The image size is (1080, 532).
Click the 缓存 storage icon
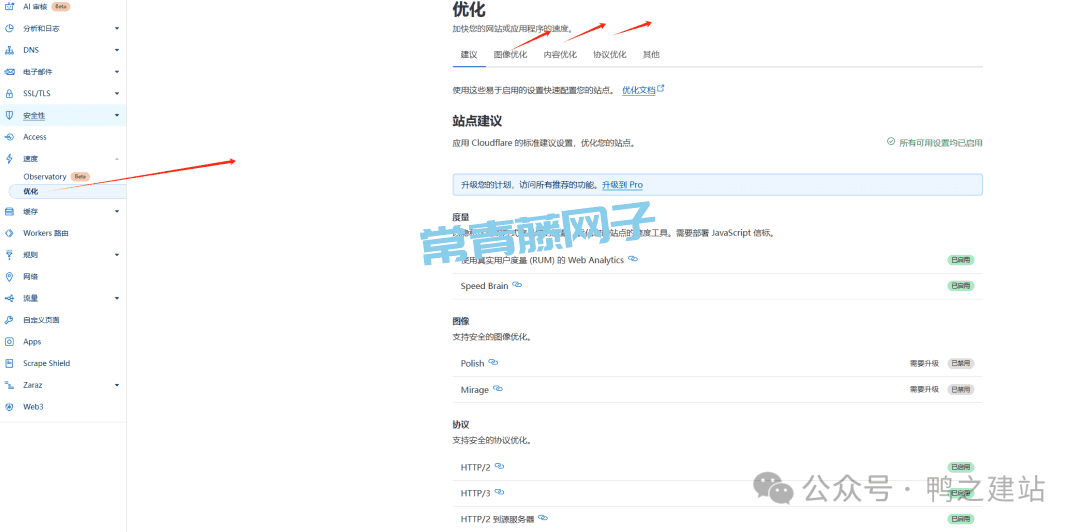9,212
